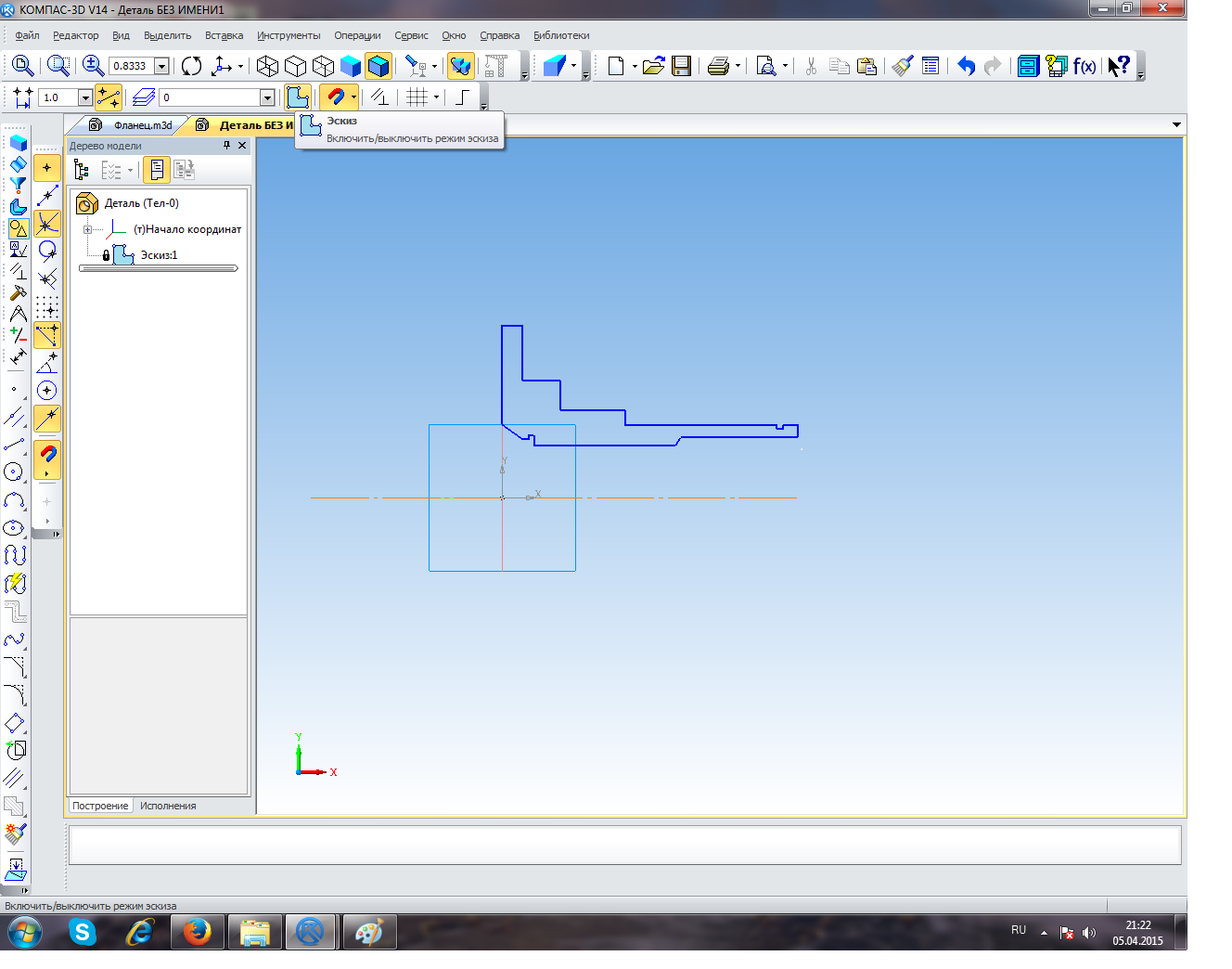
Task: Select zoom by window frame tool
Action: [58, 66]
